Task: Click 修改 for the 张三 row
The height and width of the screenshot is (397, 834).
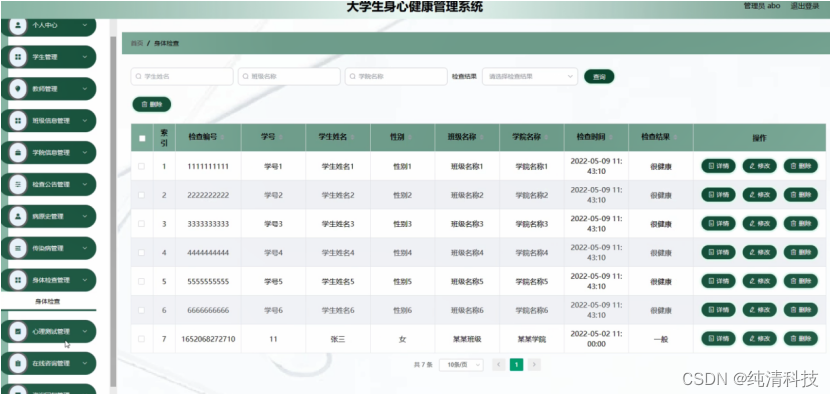Action: 760,338
